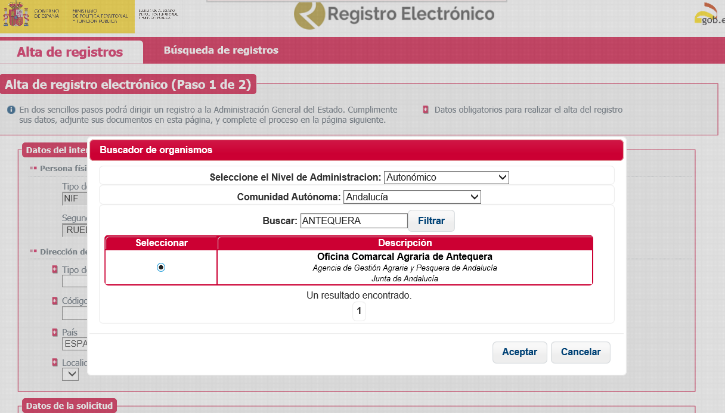Select the Oficina Comarcal Agraria de Antequera radio button

161,267
